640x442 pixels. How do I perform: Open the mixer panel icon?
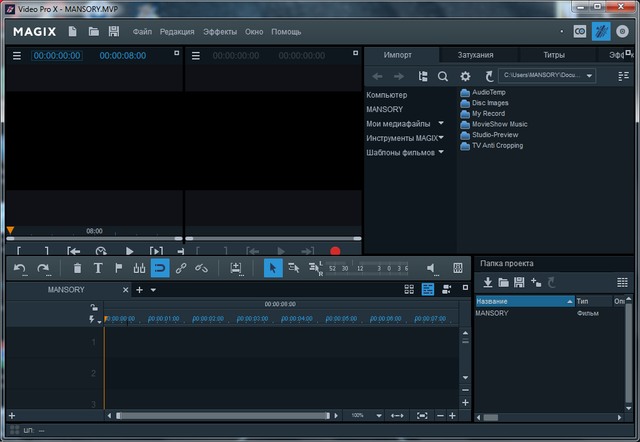point(458,268)
